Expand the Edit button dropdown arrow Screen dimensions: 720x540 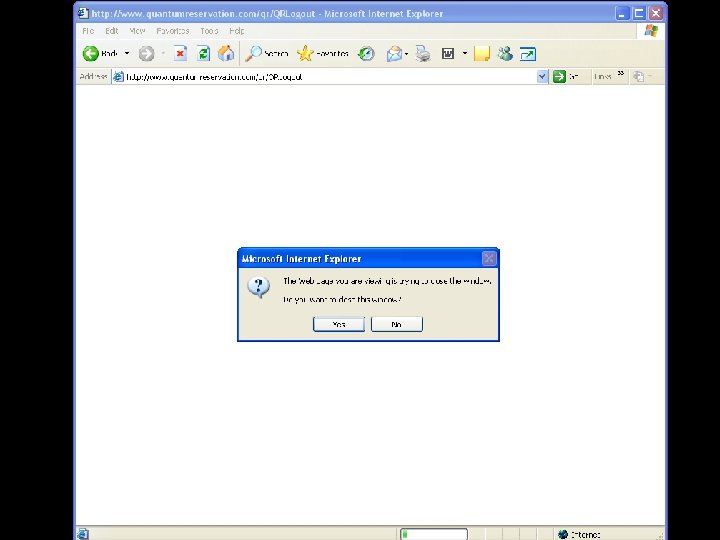tap(465, 54)
